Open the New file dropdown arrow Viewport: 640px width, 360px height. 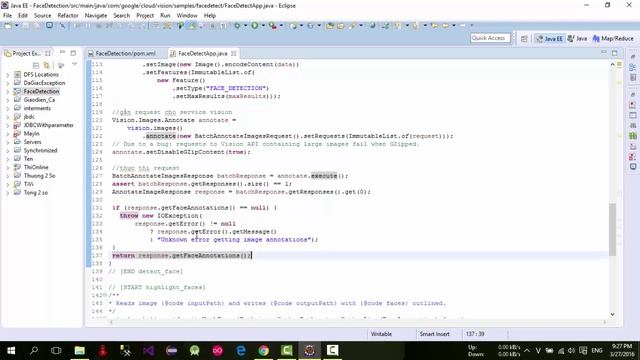click(17, 26)
